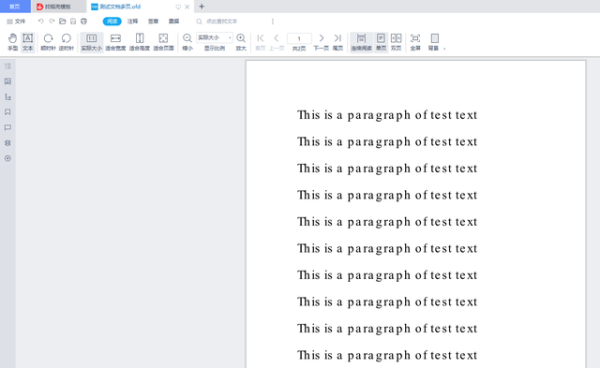The width and height of the screenshot is (600, 368).
Task: Open the vertical dots more menu
Action: tap(273, 21)
